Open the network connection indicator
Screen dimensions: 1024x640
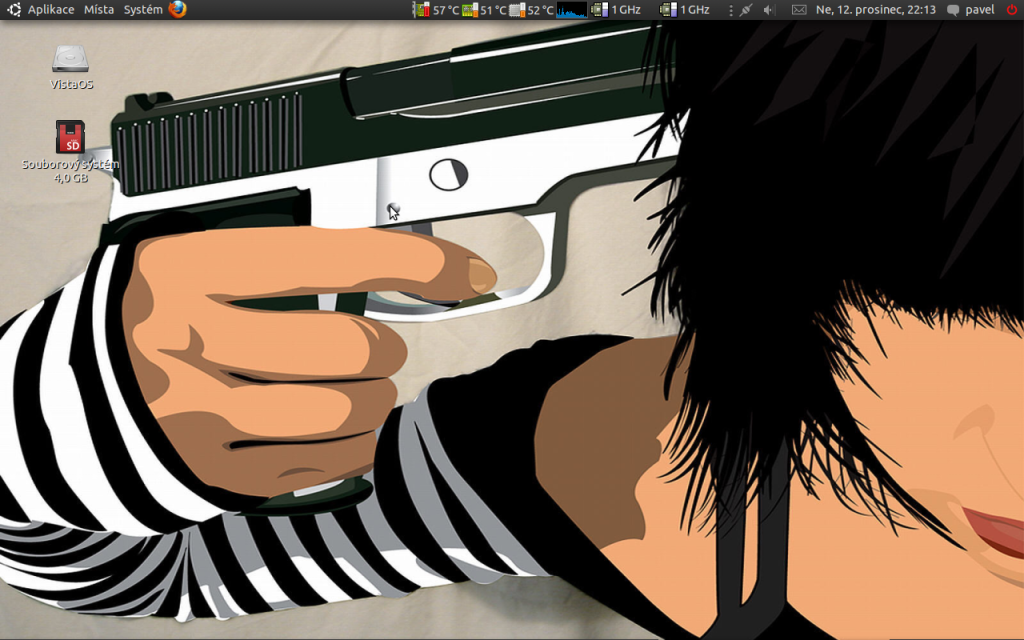pos(746,10)
